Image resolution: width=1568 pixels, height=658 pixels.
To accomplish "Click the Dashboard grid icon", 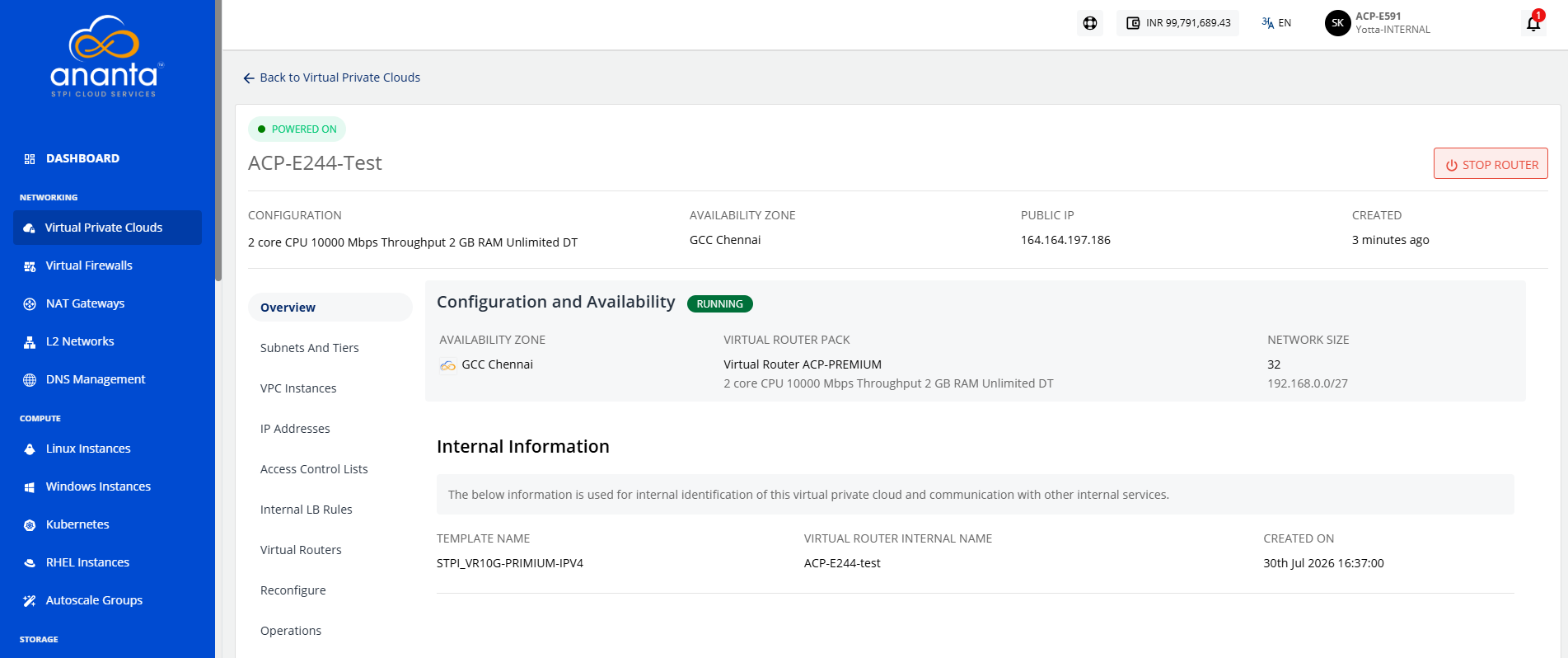I will click(x=30, y=158).
